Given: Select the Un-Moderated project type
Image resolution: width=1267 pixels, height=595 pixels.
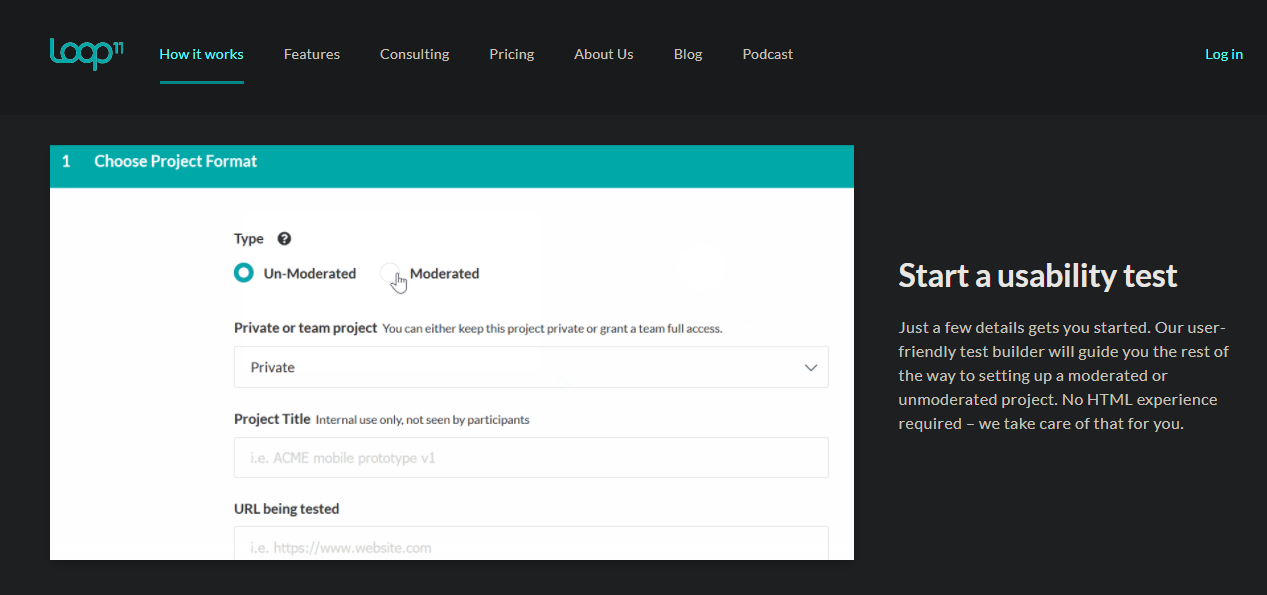Looking at the screenshot, I should coord(243,272).
